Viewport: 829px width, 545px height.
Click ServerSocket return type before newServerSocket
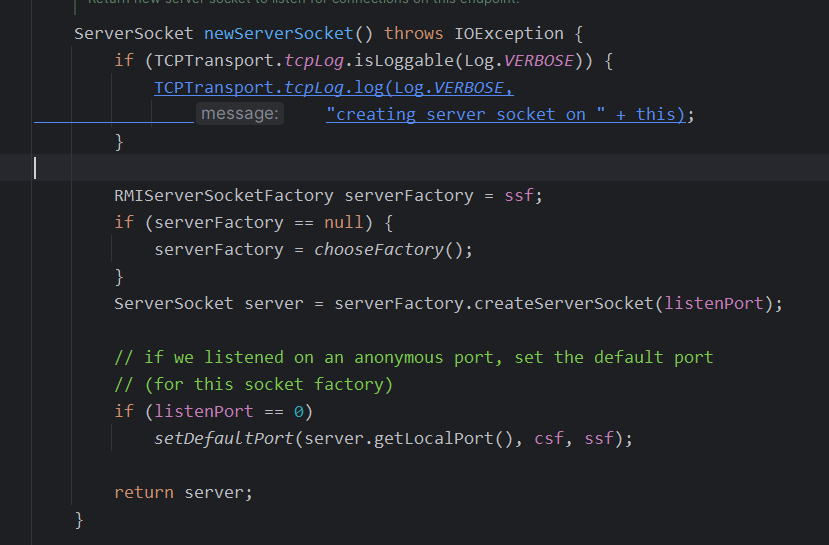click(x=134, y=34)
